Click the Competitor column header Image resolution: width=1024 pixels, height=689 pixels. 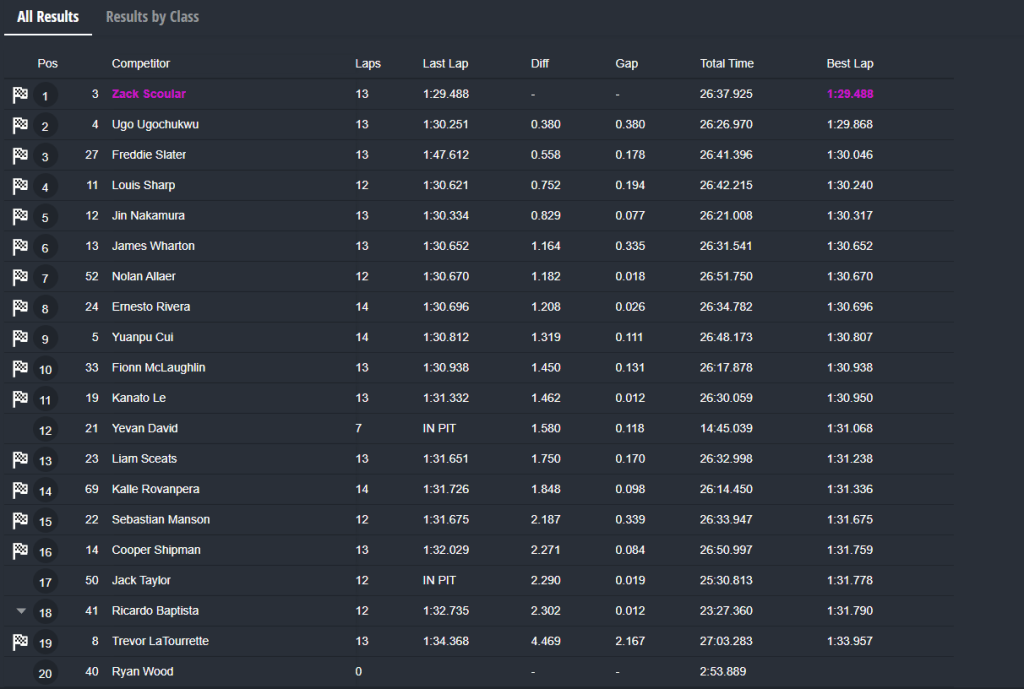coord(141,64)
